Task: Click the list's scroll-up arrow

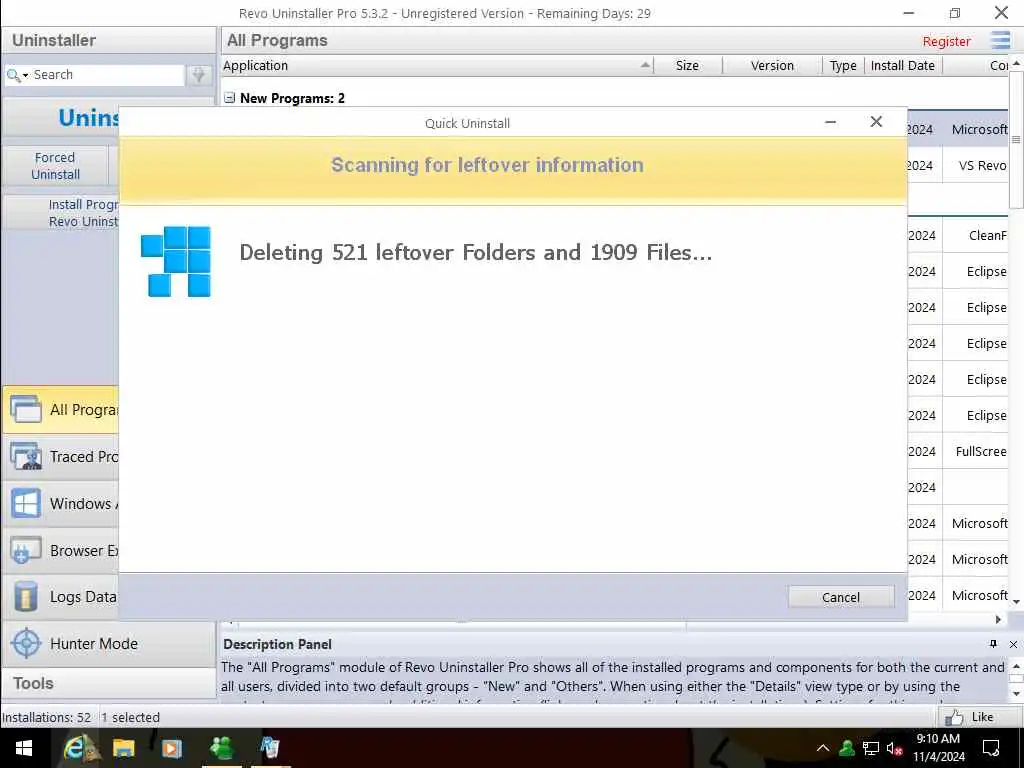Action: pos(1016,63)
